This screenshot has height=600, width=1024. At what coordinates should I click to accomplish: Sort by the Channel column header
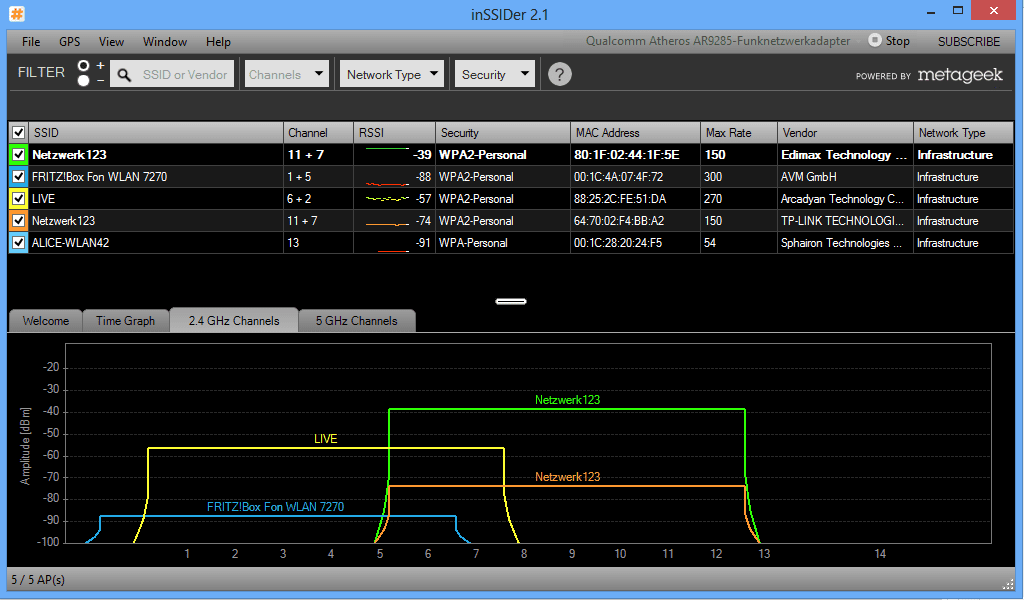pos(318,133)
